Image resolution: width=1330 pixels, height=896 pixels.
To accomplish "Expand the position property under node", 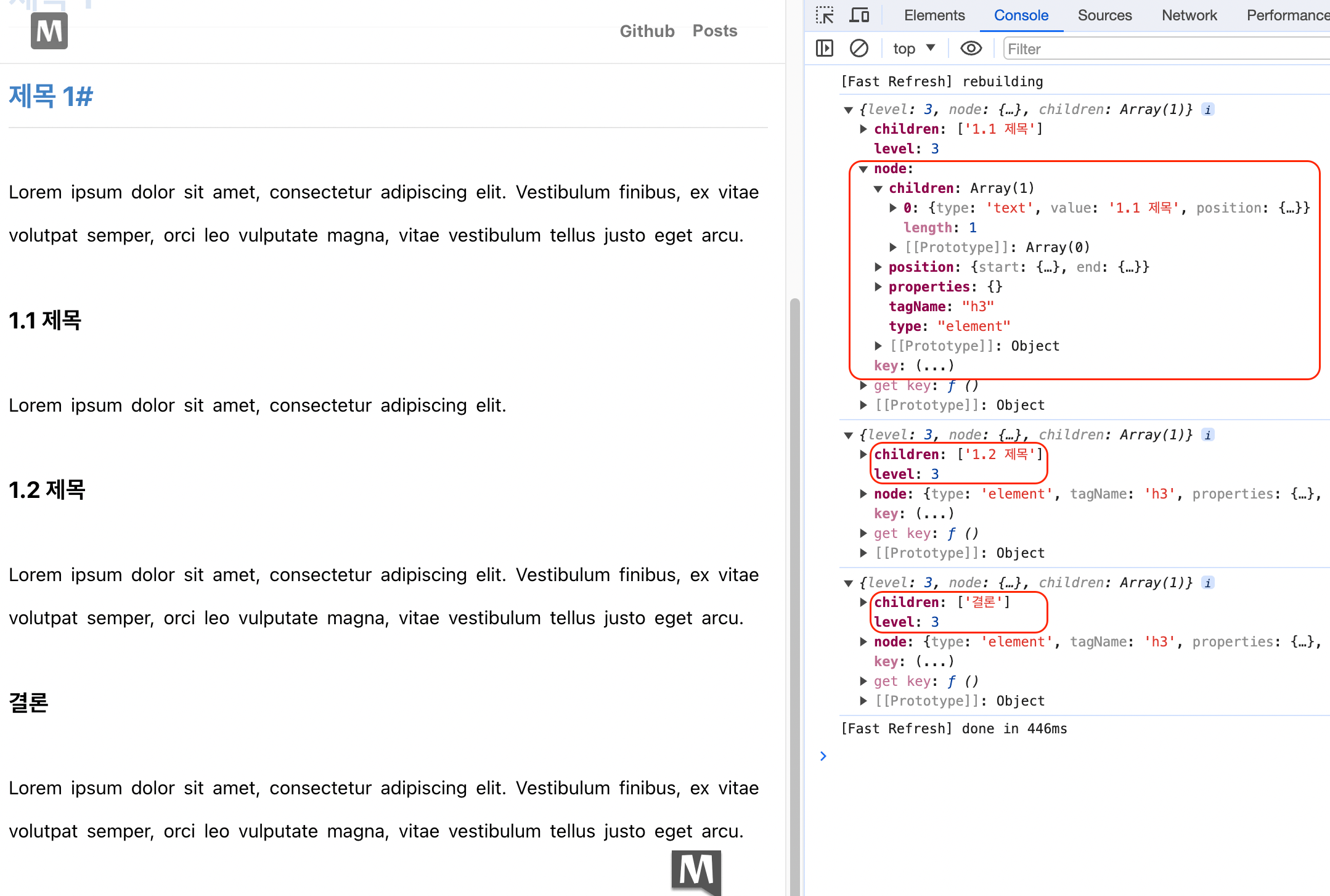I will 878,267.
